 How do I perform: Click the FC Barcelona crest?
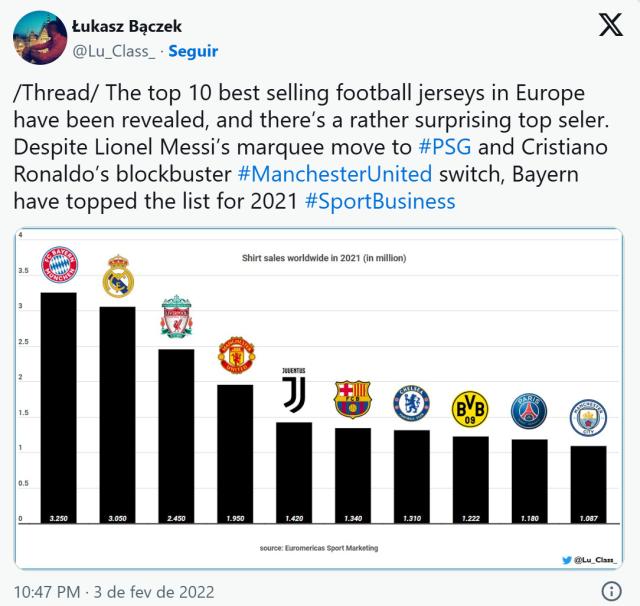point(352,399)
